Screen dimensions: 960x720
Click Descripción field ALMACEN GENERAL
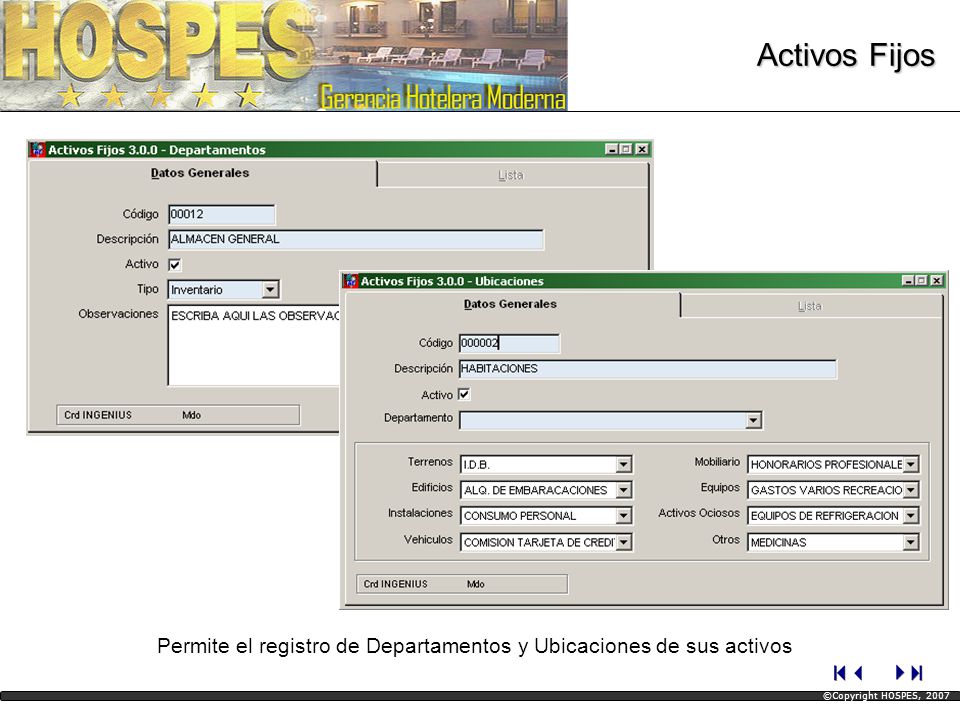point(356,239)
